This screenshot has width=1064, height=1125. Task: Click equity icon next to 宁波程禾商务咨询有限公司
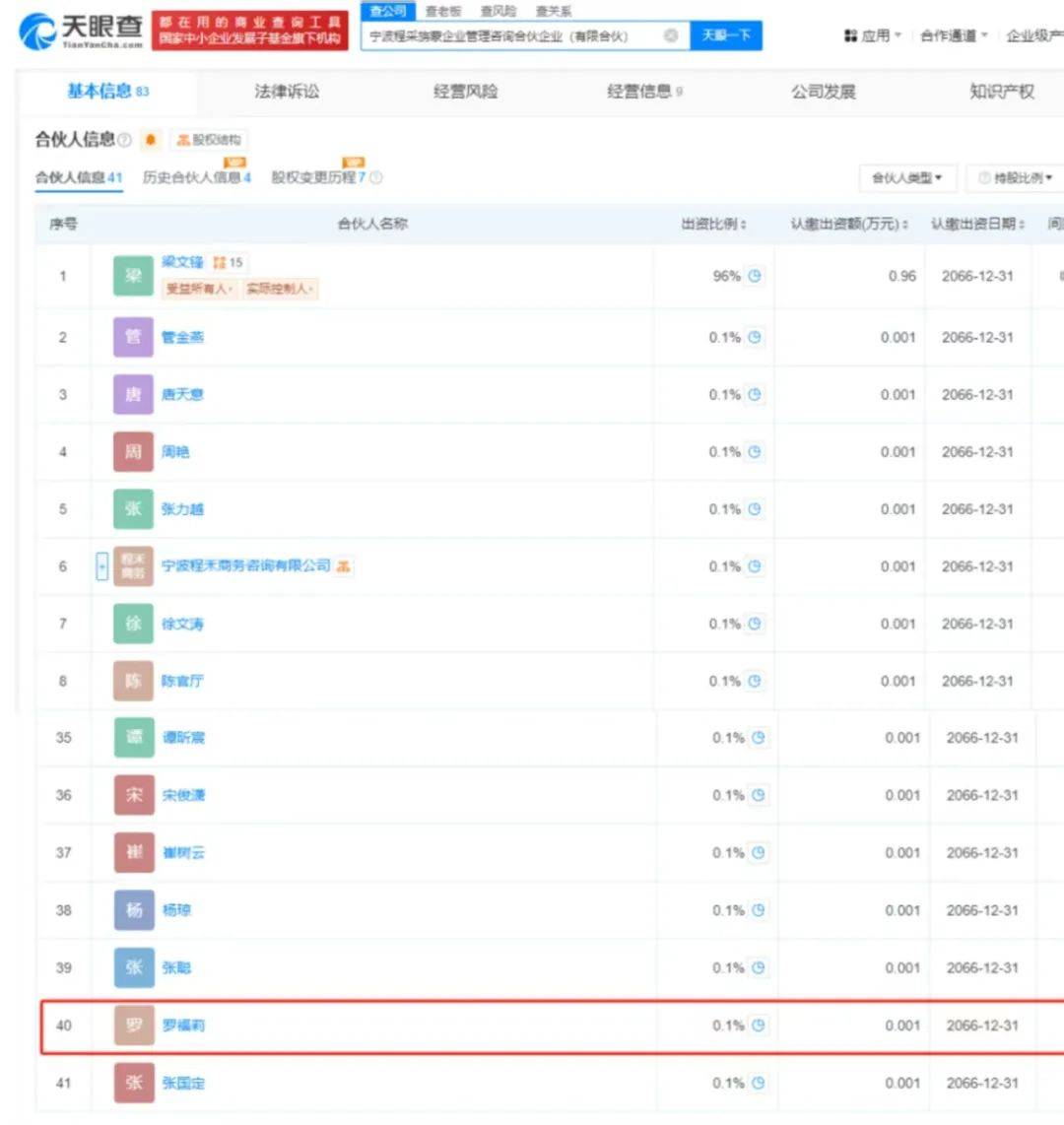click(x=343, y=566)
